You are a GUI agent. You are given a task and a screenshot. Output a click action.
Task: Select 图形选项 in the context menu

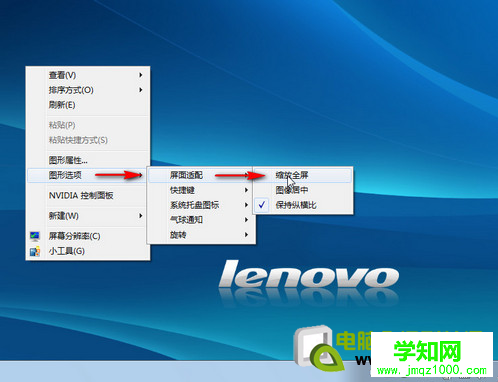[88, 175]
